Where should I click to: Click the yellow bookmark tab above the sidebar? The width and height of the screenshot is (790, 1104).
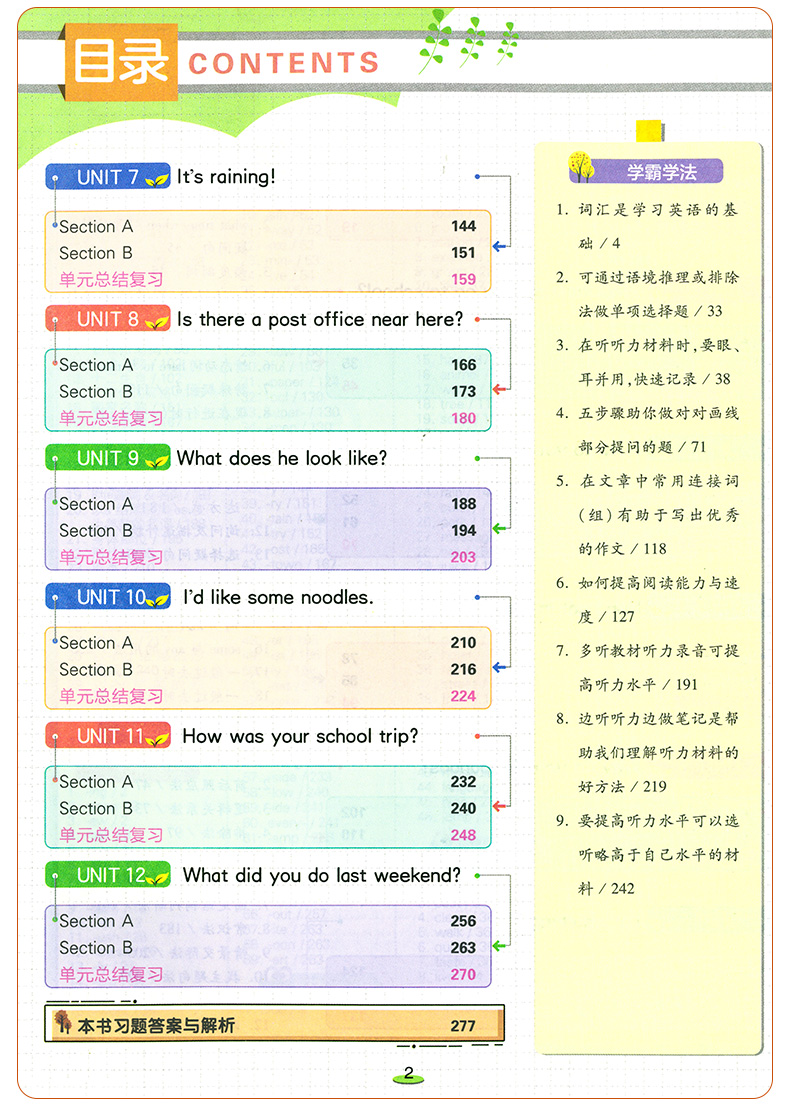pos(648,131)
